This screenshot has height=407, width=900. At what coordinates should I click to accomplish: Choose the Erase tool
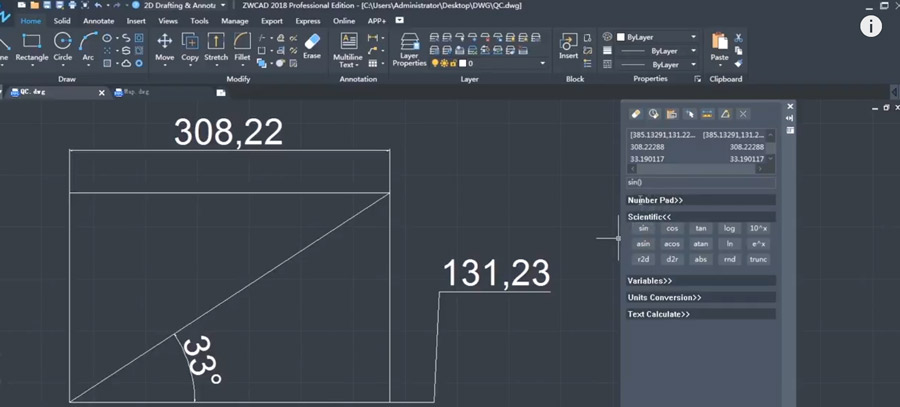tap(312, 45)
